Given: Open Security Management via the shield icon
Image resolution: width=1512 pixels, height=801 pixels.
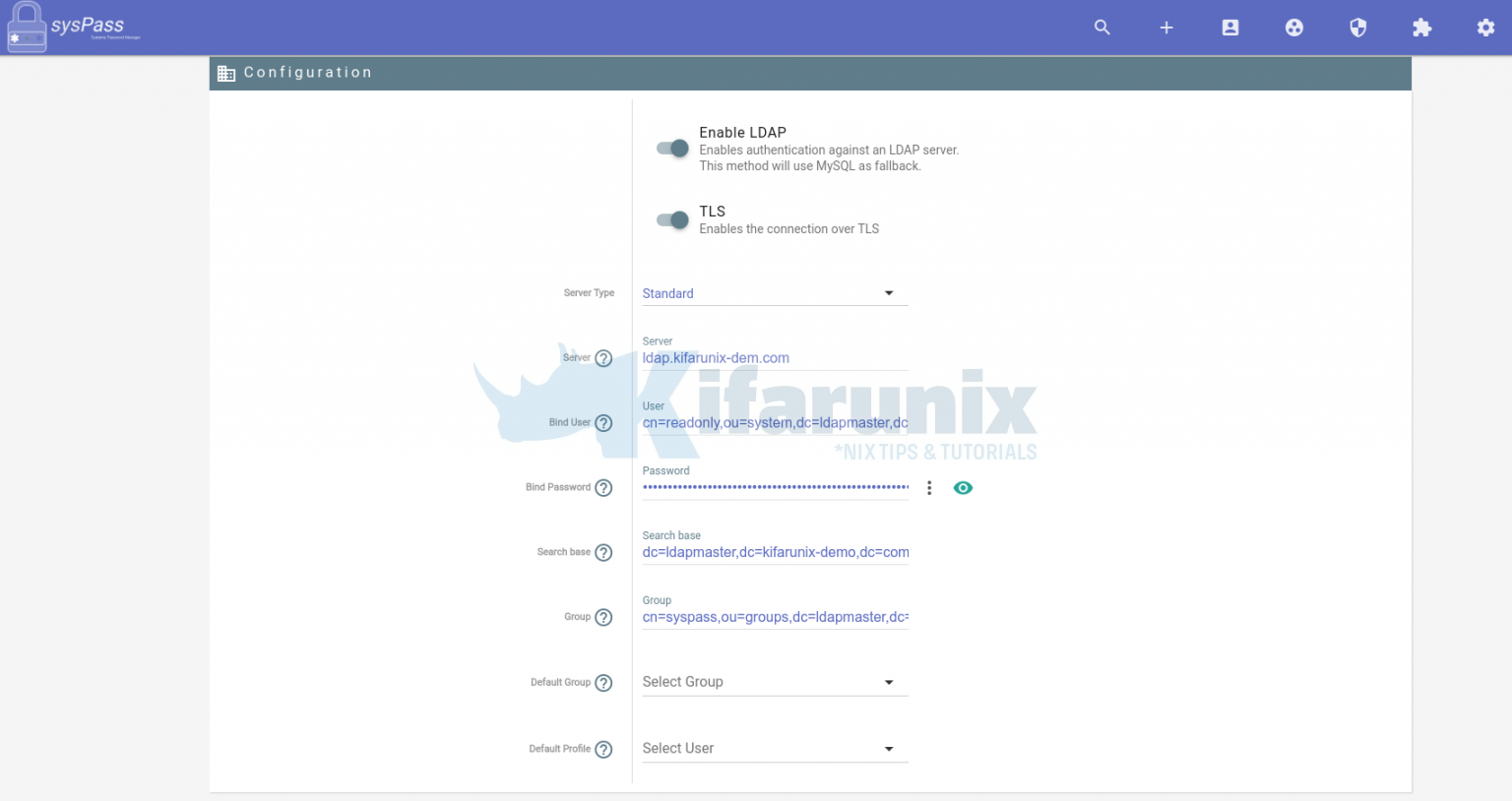Looking at the screenshot, I should (1357, 28).
